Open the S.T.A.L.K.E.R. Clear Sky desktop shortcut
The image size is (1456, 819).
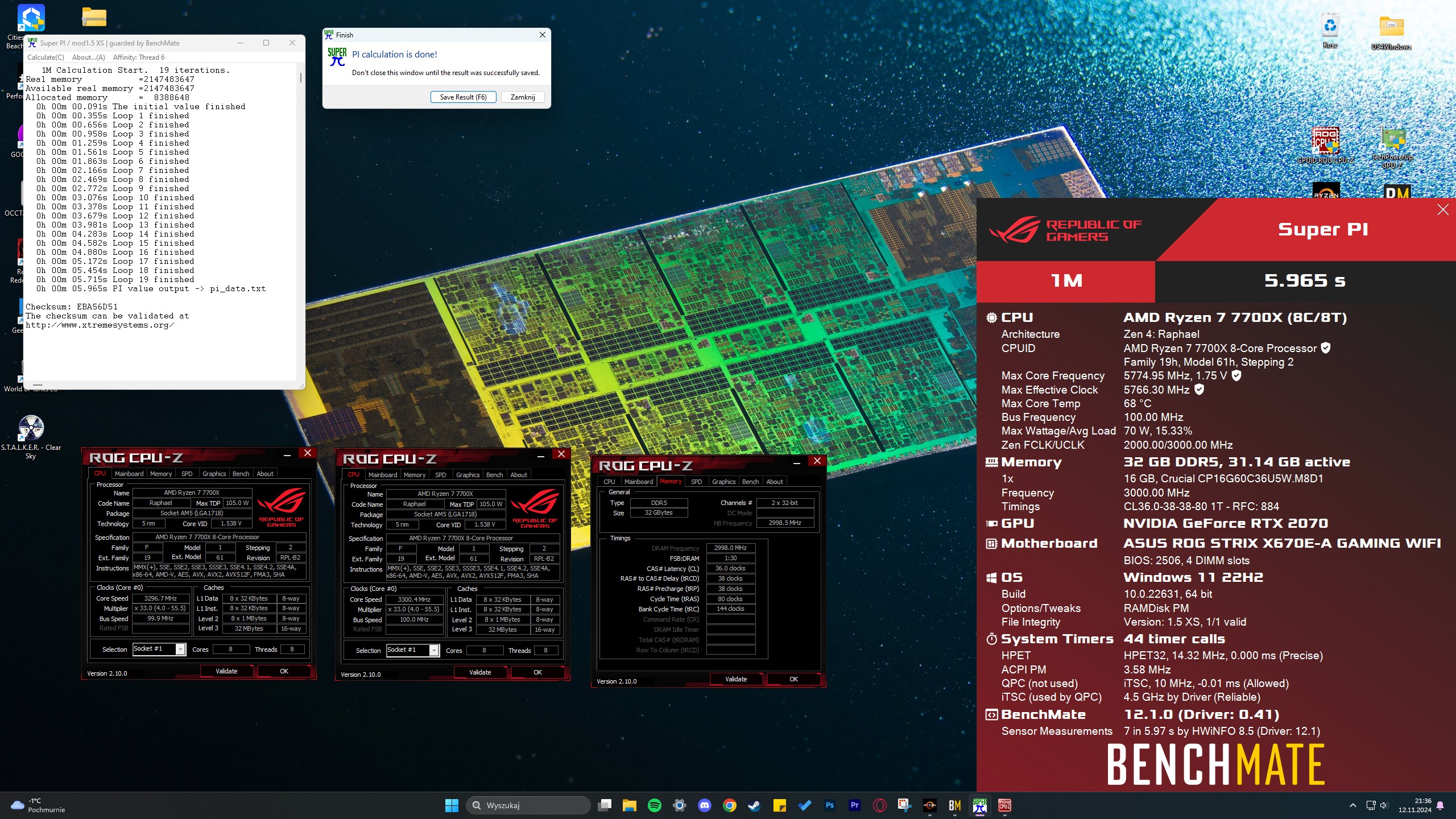(x=31, y=437)
